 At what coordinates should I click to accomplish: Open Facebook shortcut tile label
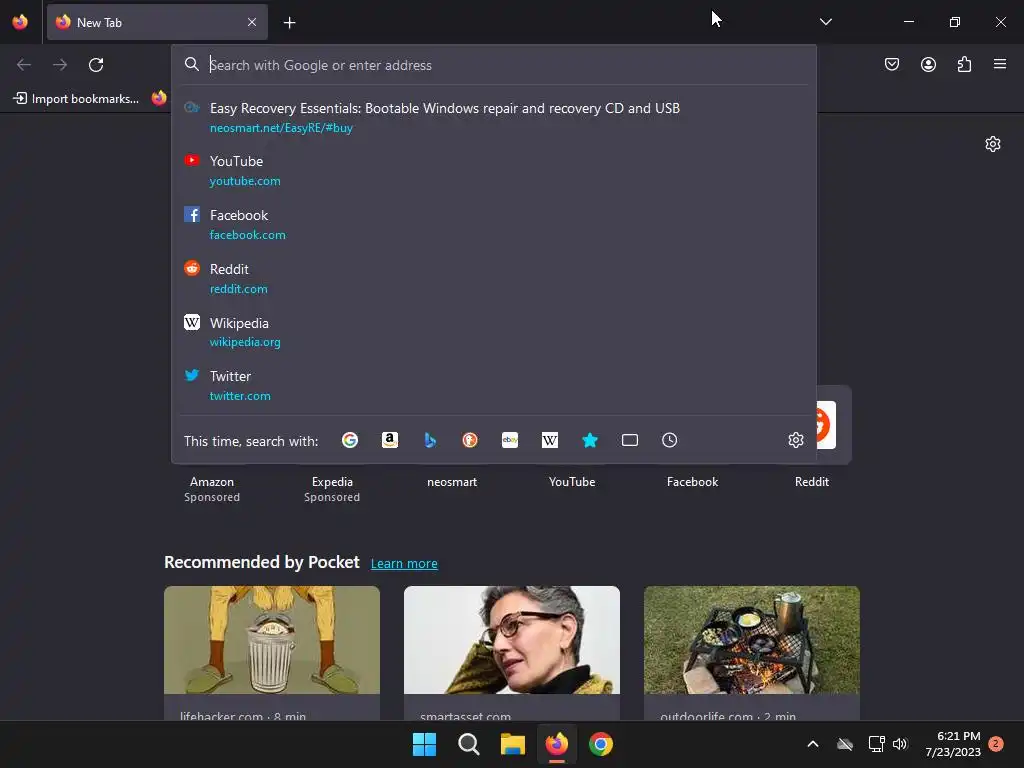(692, 482)
